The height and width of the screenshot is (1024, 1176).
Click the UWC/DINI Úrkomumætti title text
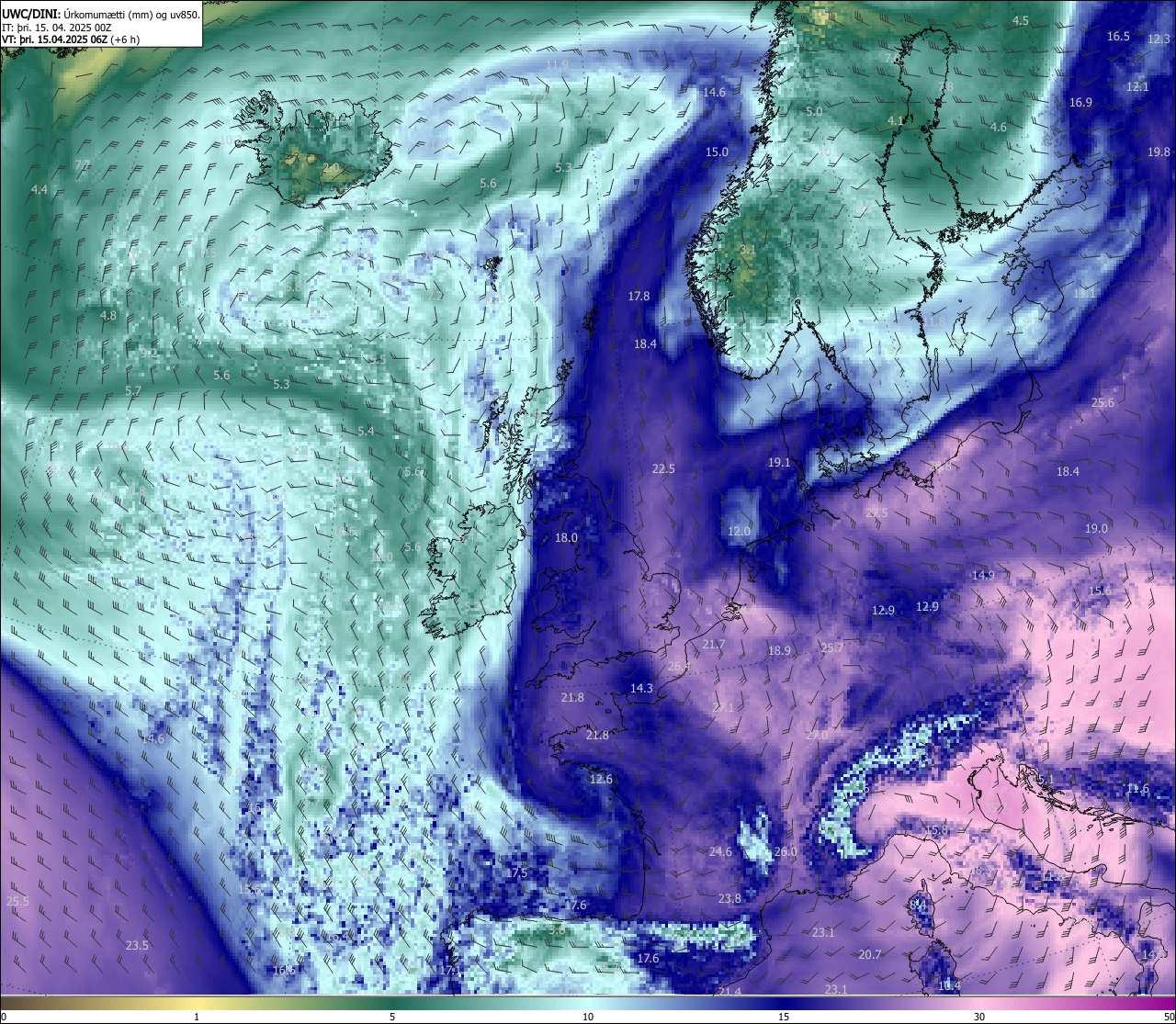point(100,14)
